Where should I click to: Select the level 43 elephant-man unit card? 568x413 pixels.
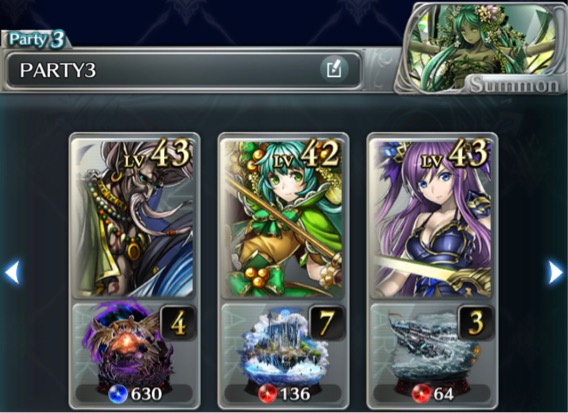click(133, 218)
